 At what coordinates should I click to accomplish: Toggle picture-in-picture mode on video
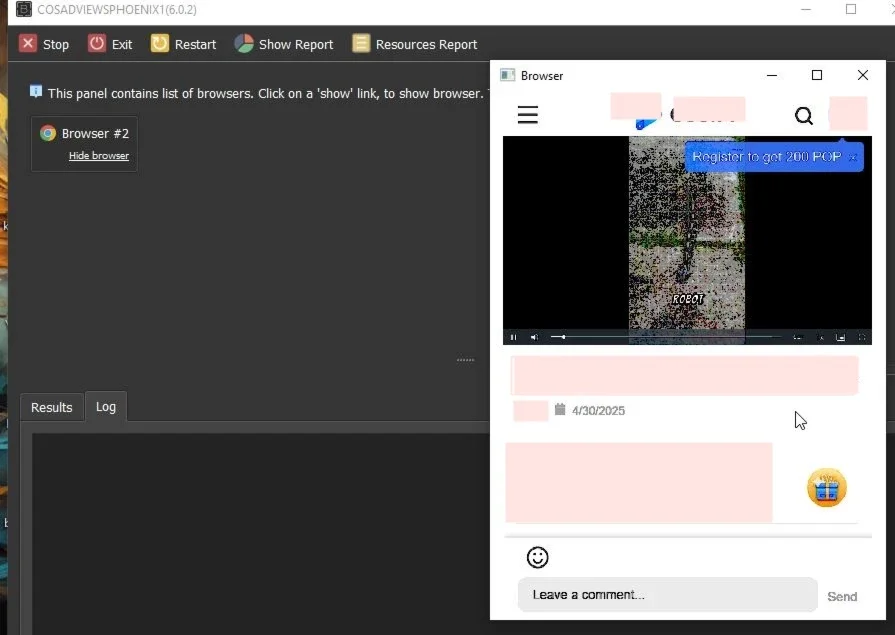tap(840, 337)
